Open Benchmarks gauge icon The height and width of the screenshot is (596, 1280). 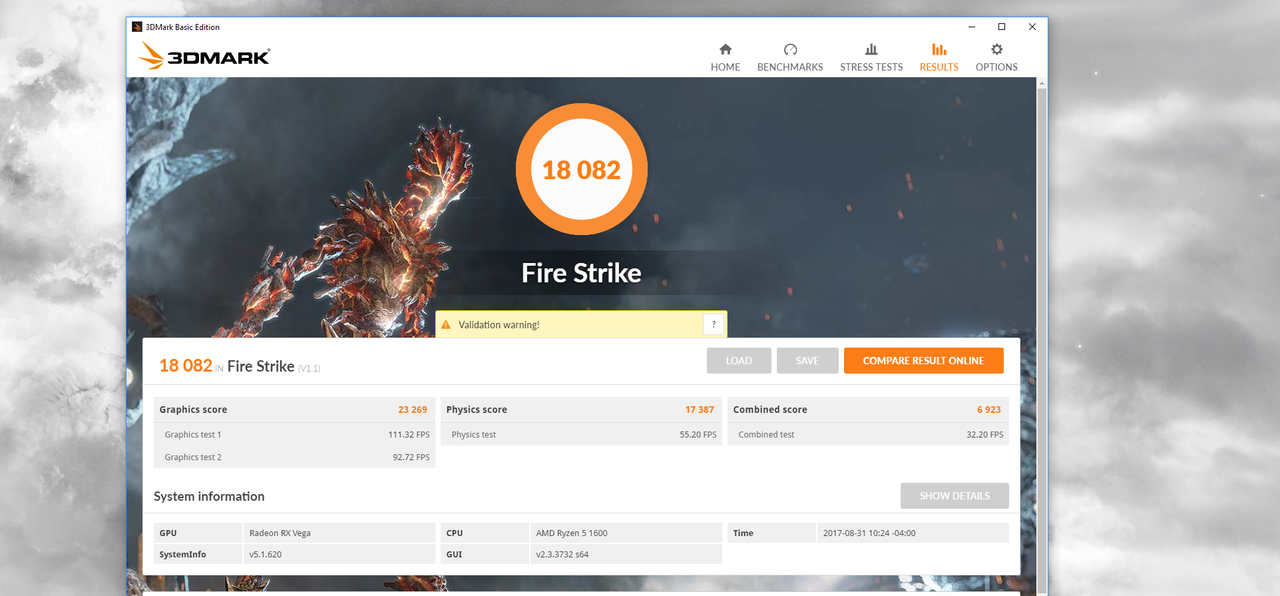[x=790, y=49]
